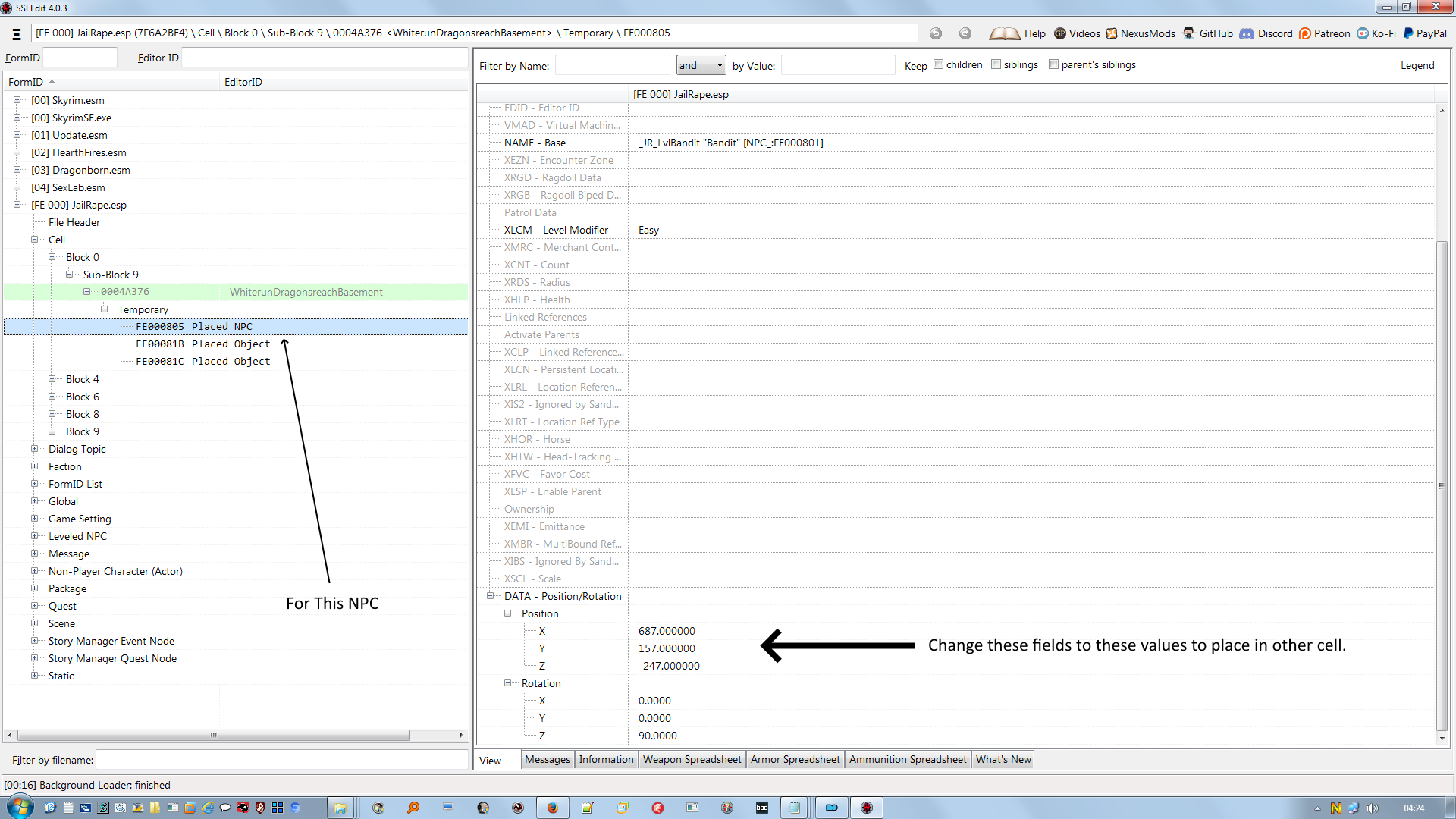The image size is (1456, 819).
Task: Open the Ko-Fi link
Action: 1376,33
